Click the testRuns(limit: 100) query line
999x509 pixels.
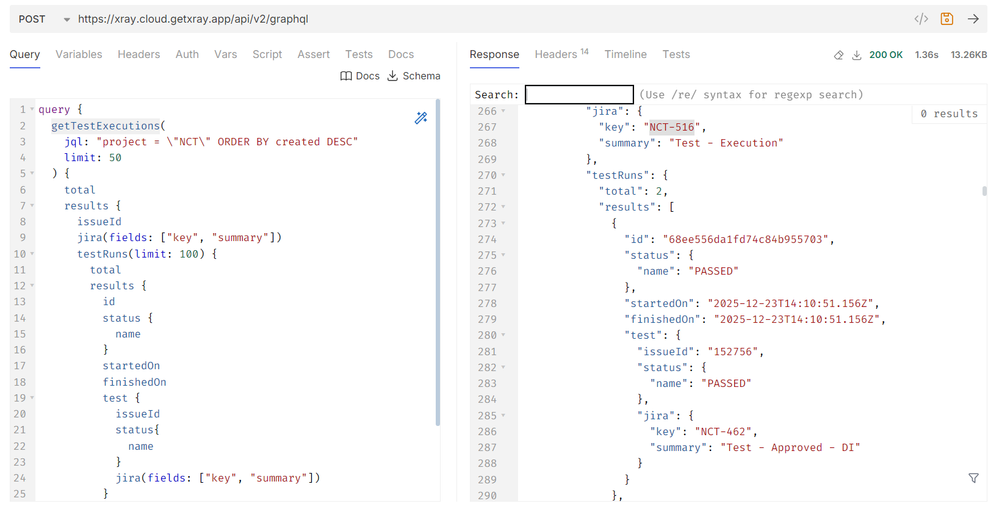[147, 254]
